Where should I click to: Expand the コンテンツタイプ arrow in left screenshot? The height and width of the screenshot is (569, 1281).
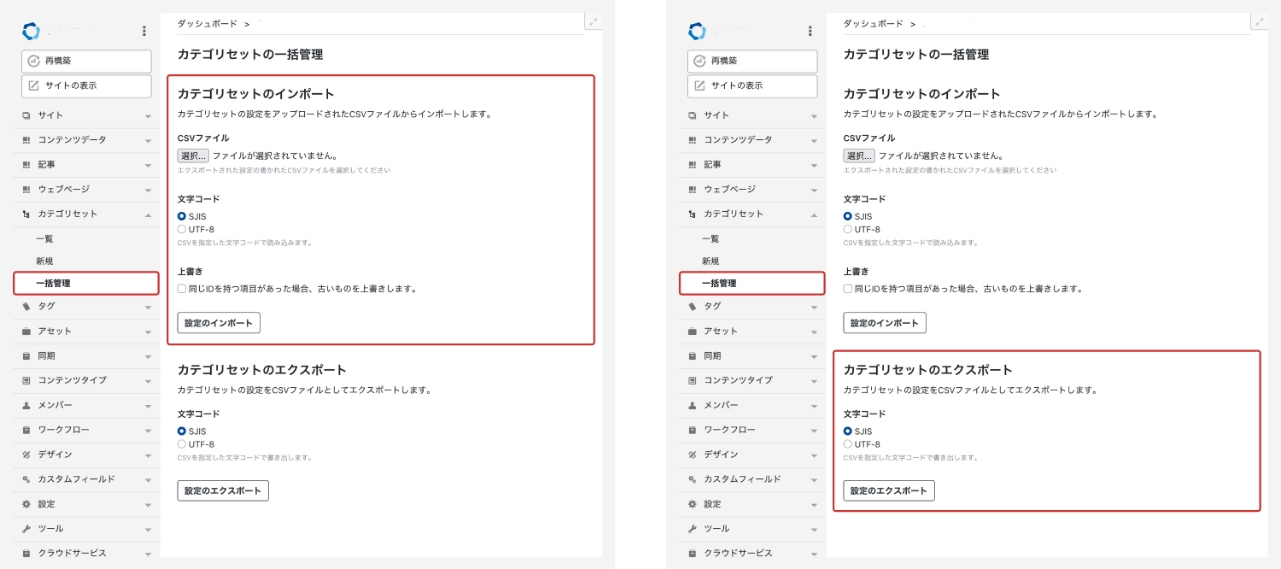tap(148, 381)
